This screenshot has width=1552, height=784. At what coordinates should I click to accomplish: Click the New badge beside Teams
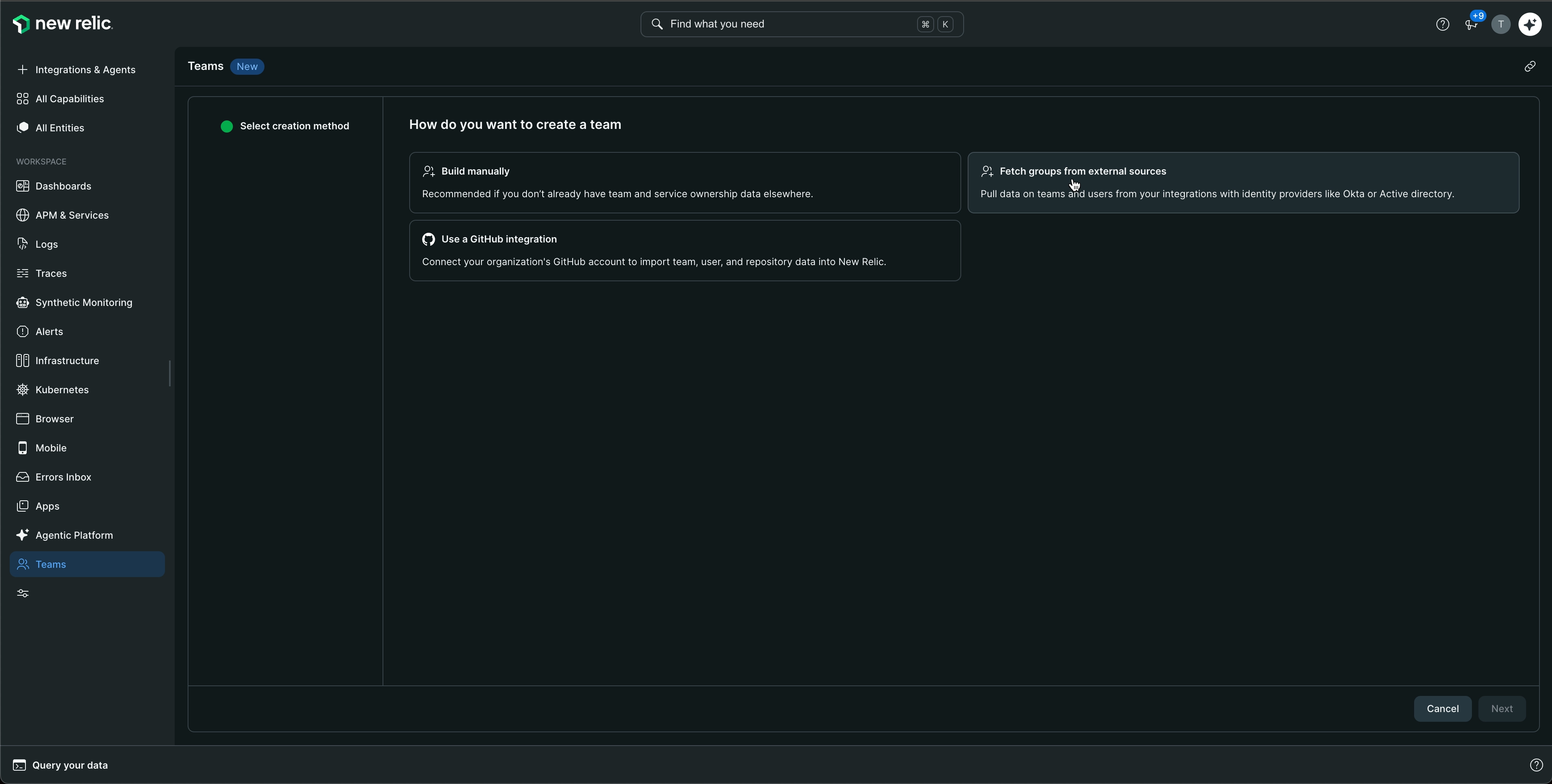[x=247, y=66]
